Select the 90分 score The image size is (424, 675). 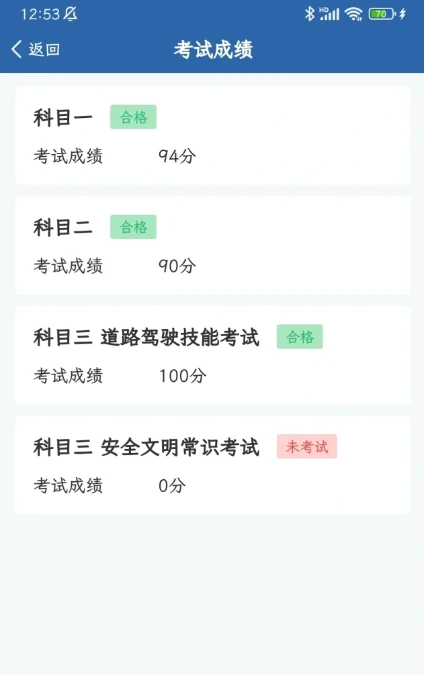point(177,266)
